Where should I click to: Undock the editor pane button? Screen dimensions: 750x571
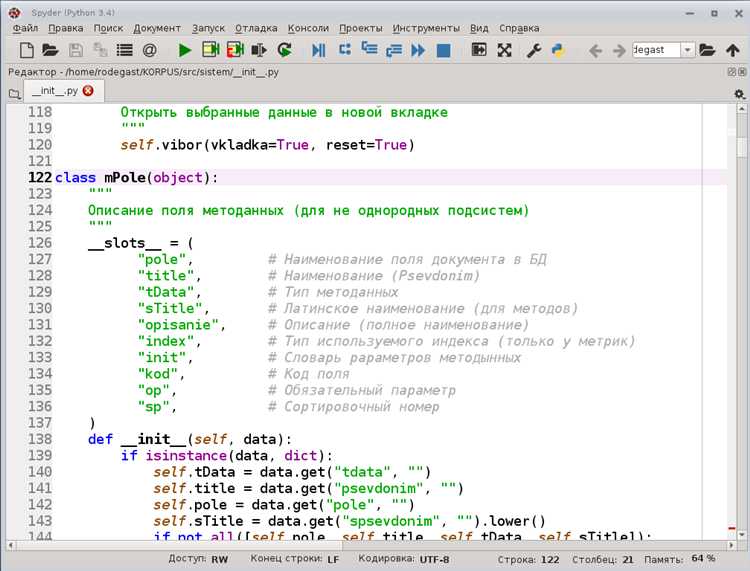click(x=731, y=72)
